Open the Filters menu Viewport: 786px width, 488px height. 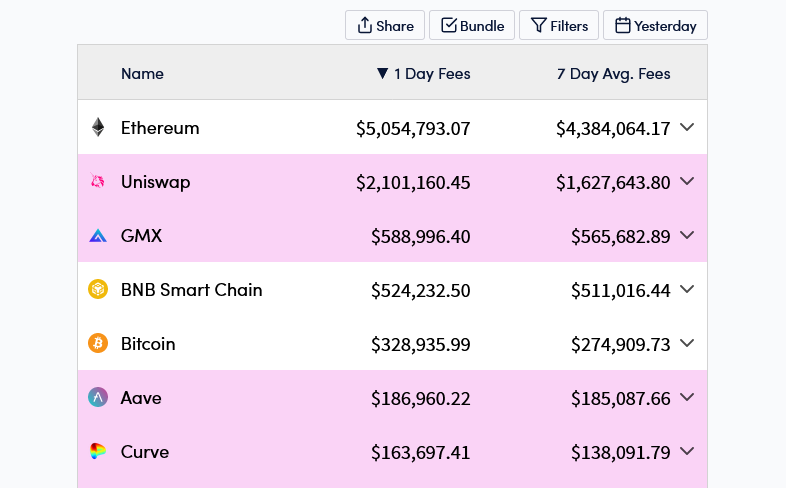[559, 26]
